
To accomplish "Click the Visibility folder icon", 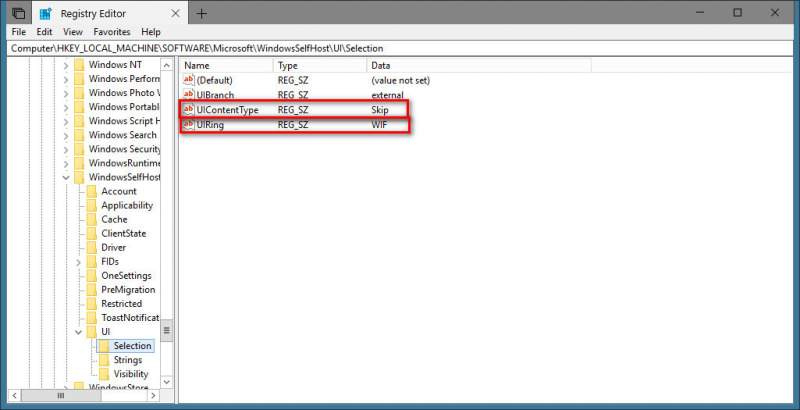I will click(x=104, y=374).
